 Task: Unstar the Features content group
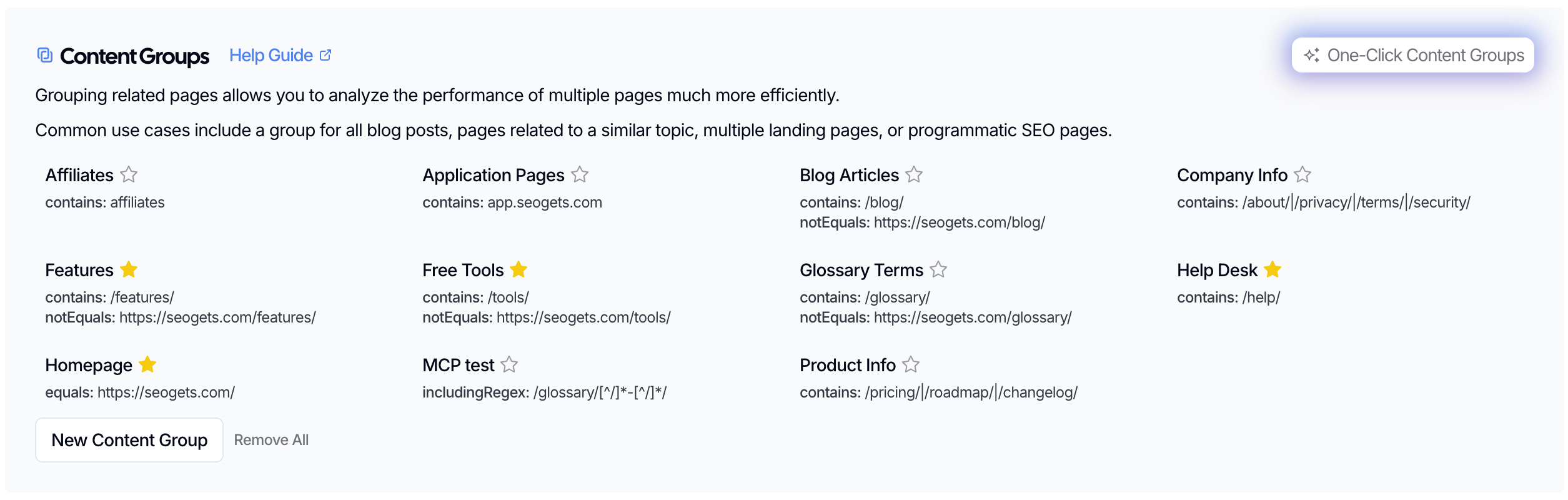point(129,269)
